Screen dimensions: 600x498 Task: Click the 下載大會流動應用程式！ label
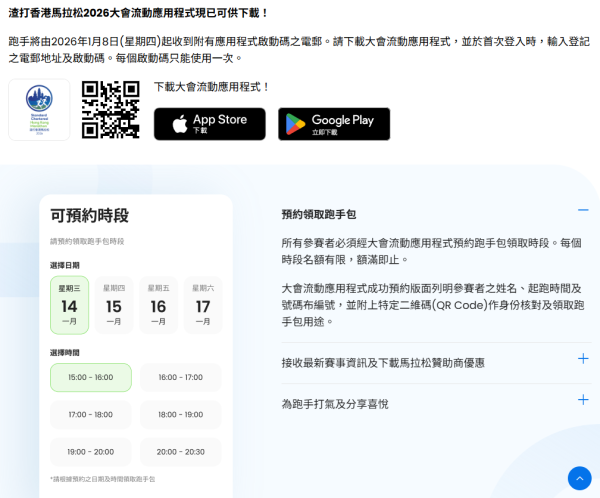pos(212,87)
